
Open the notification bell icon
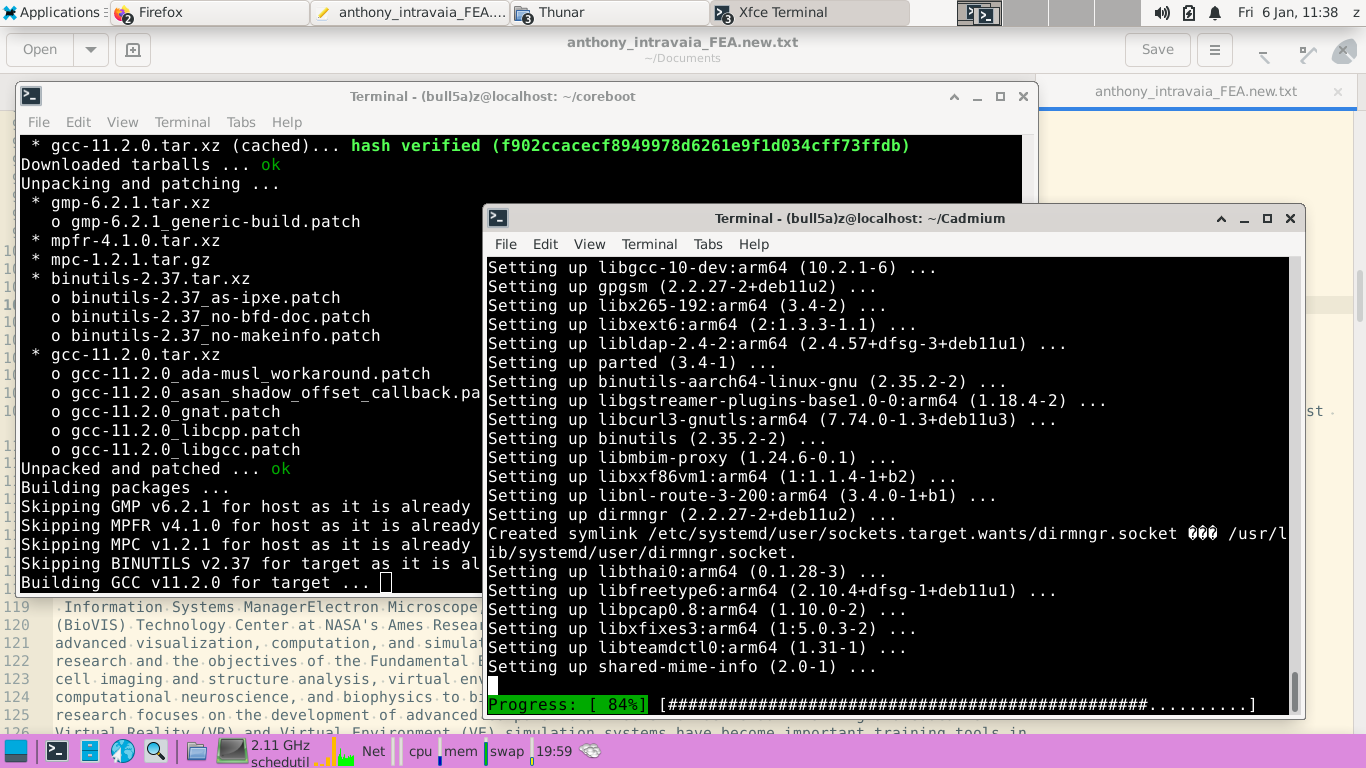click(x=1215, y=13)
